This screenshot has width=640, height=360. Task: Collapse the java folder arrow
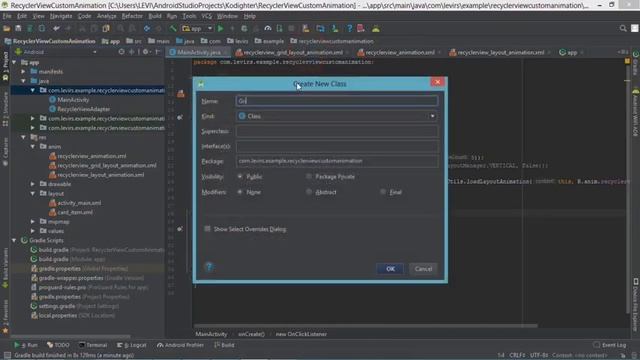[x=23, y=81]
